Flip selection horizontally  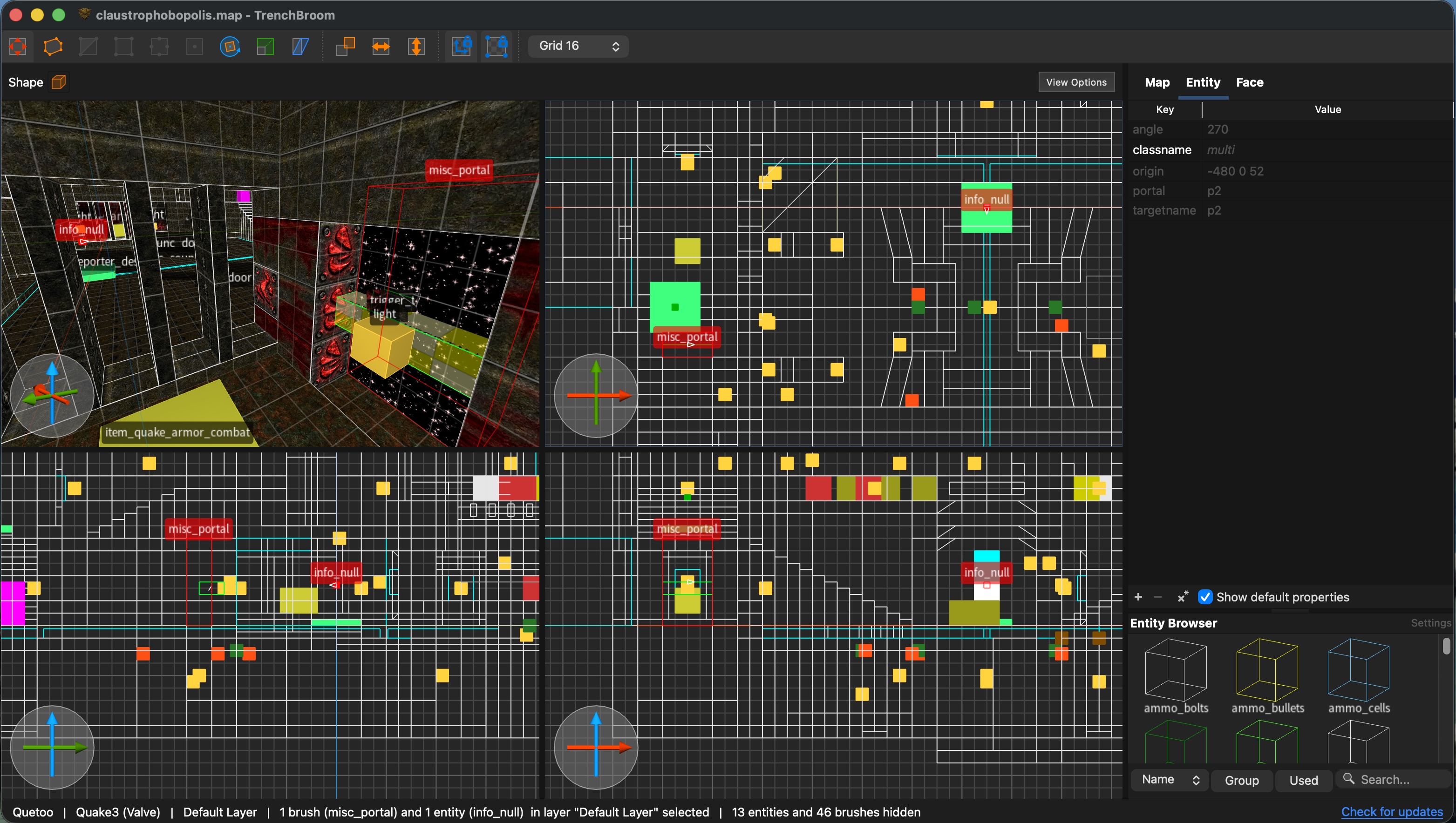(381, 47)
